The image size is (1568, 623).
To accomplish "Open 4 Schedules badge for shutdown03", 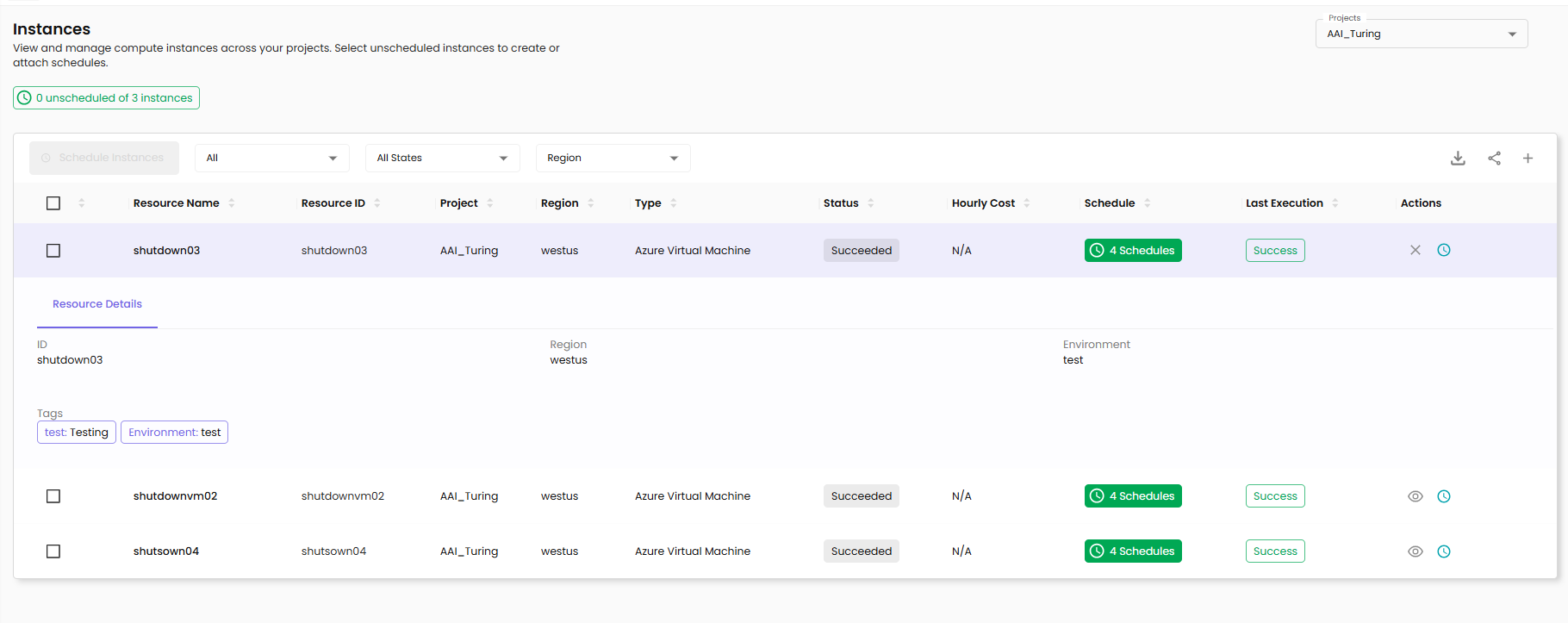I will [1133, 251].
